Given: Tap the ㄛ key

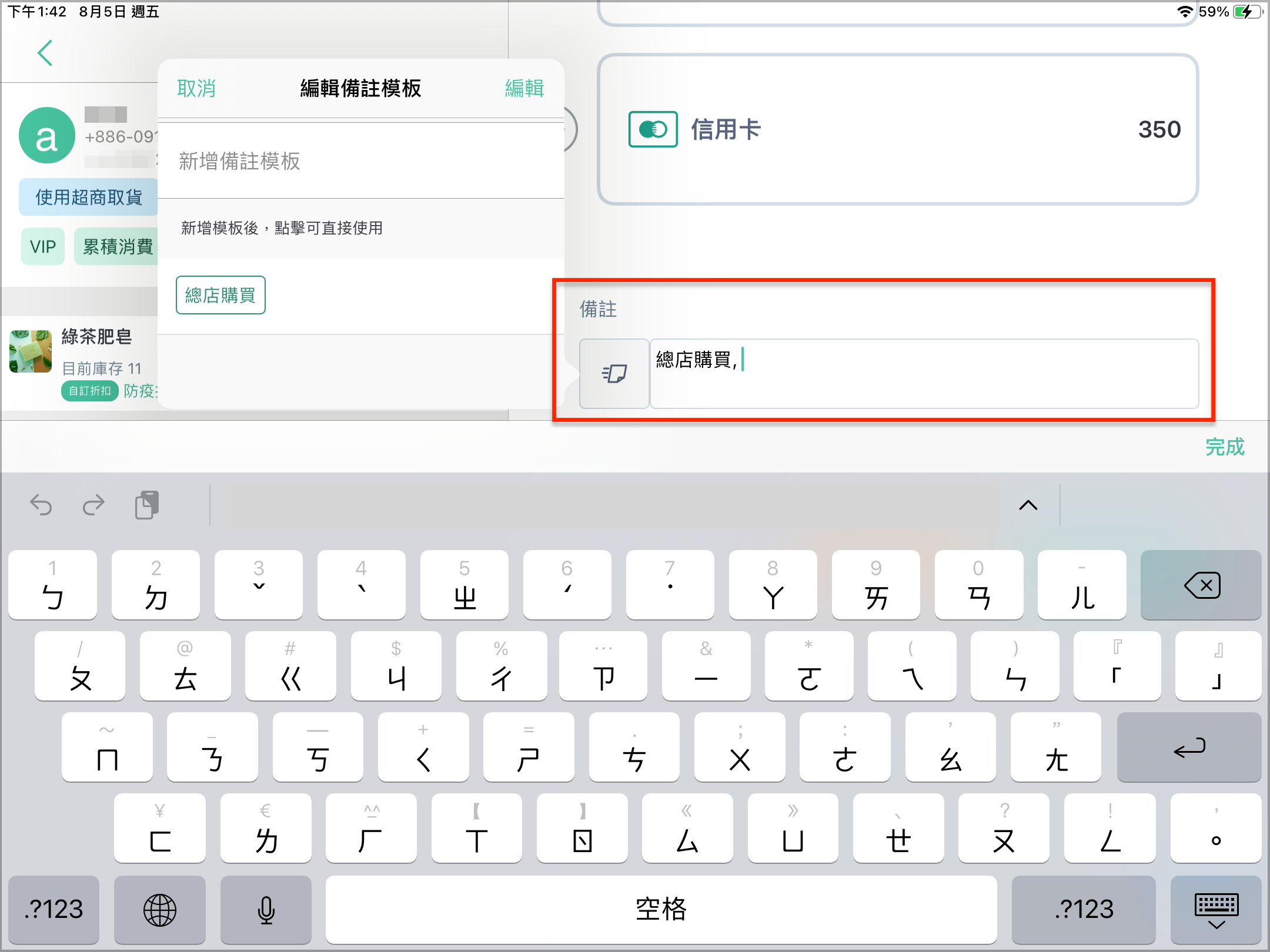Looking at the screenshot, I should 809,666.
